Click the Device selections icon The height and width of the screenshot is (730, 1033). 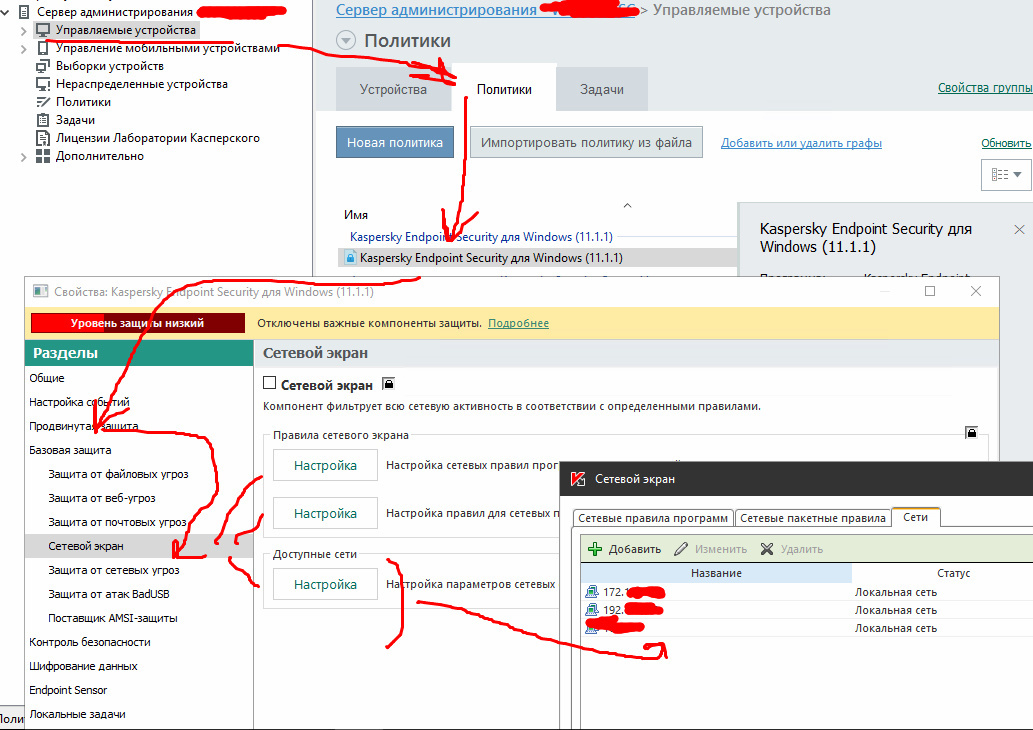click(43, 66)
